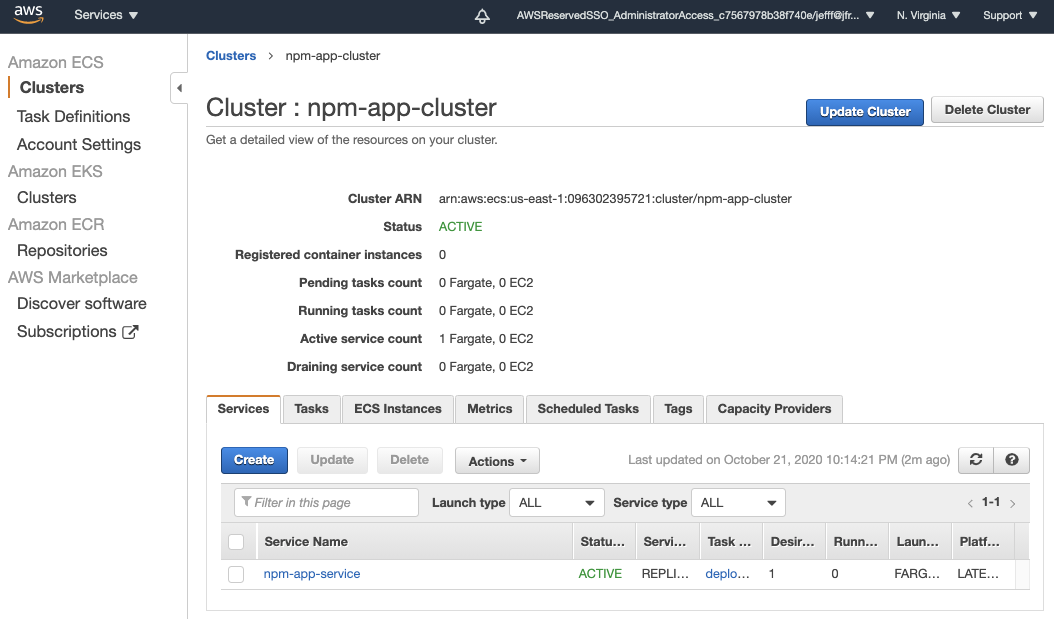Click inside the Filter in this page field
The image size is (1054, 619).
(x=330, y=502)
